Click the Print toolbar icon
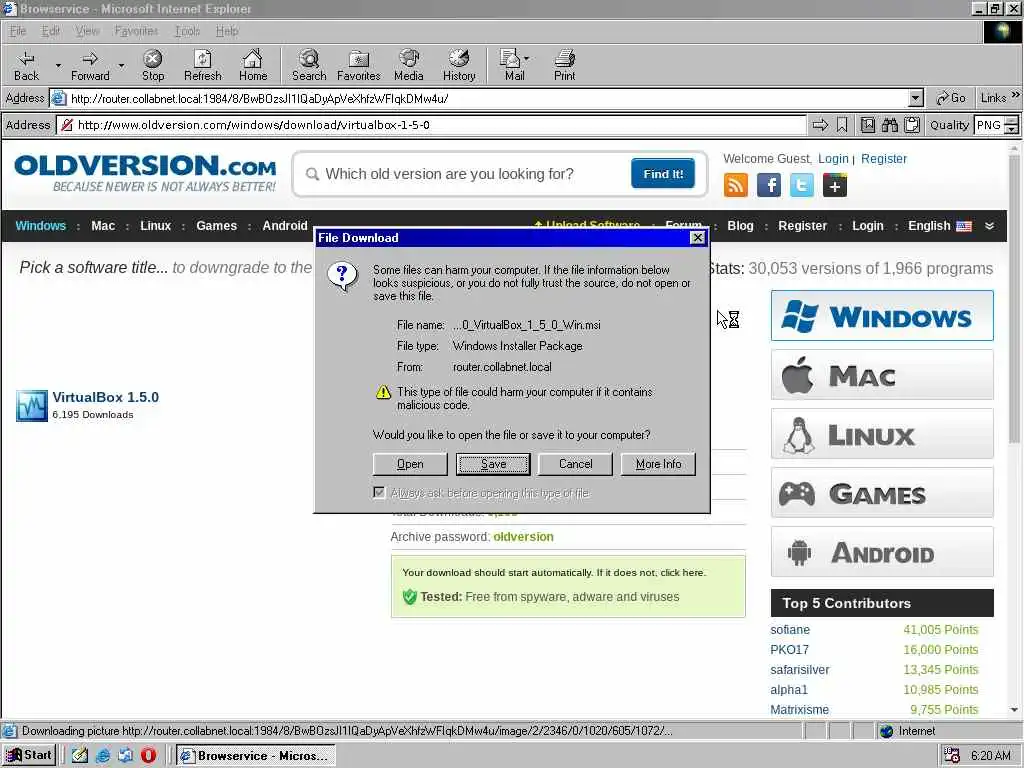This screenshot has height=768, width=1024. (x=565, y=65)
